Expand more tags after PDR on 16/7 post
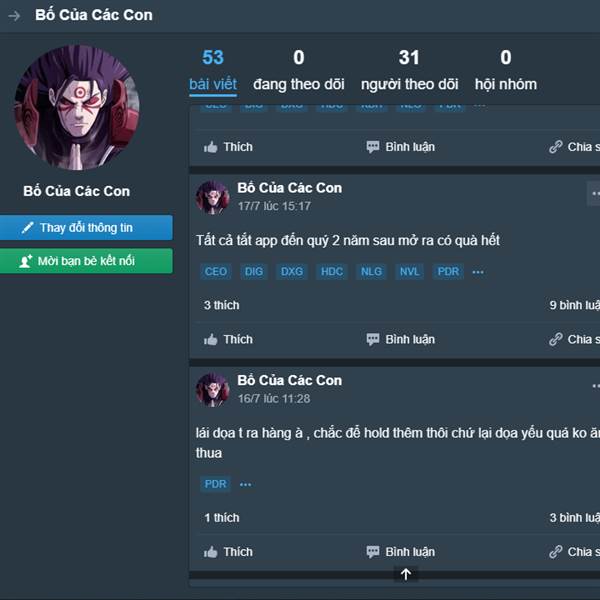This screenshot has height=600, width=600. point(245,484)
